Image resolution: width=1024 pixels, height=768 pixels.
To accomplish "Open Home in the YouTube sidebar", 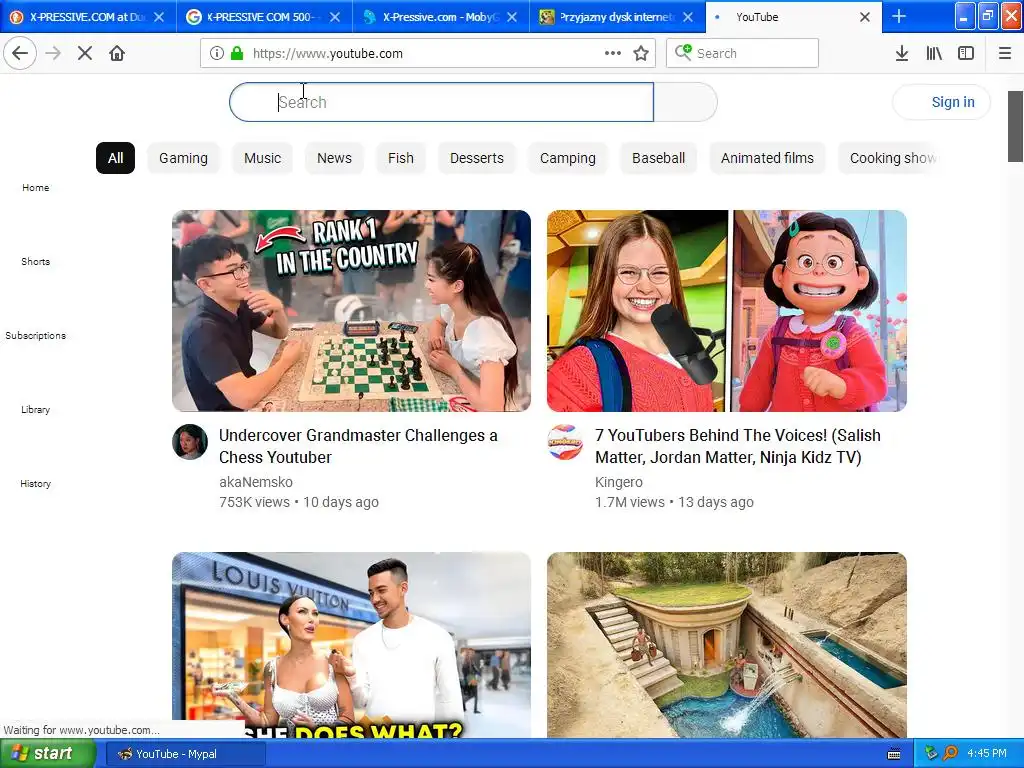I will (x=35, y=187).
